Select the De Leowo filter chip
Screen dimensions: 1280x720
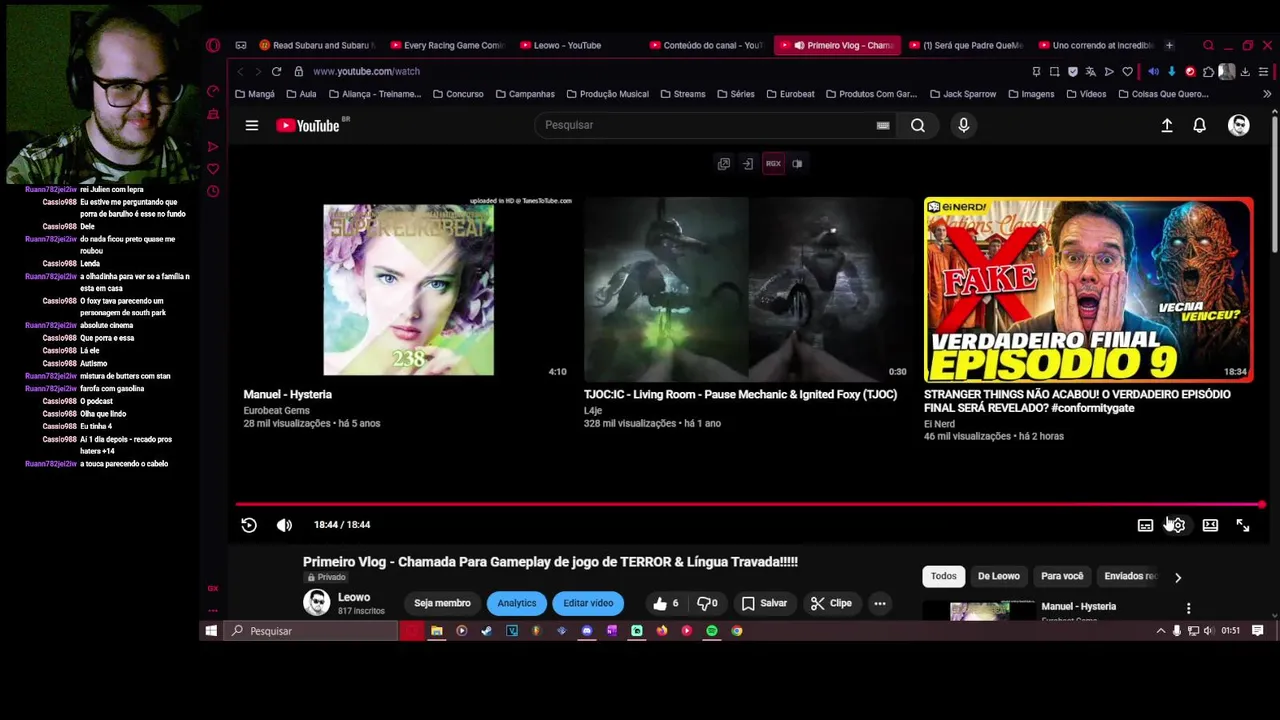tap(999, 576)
